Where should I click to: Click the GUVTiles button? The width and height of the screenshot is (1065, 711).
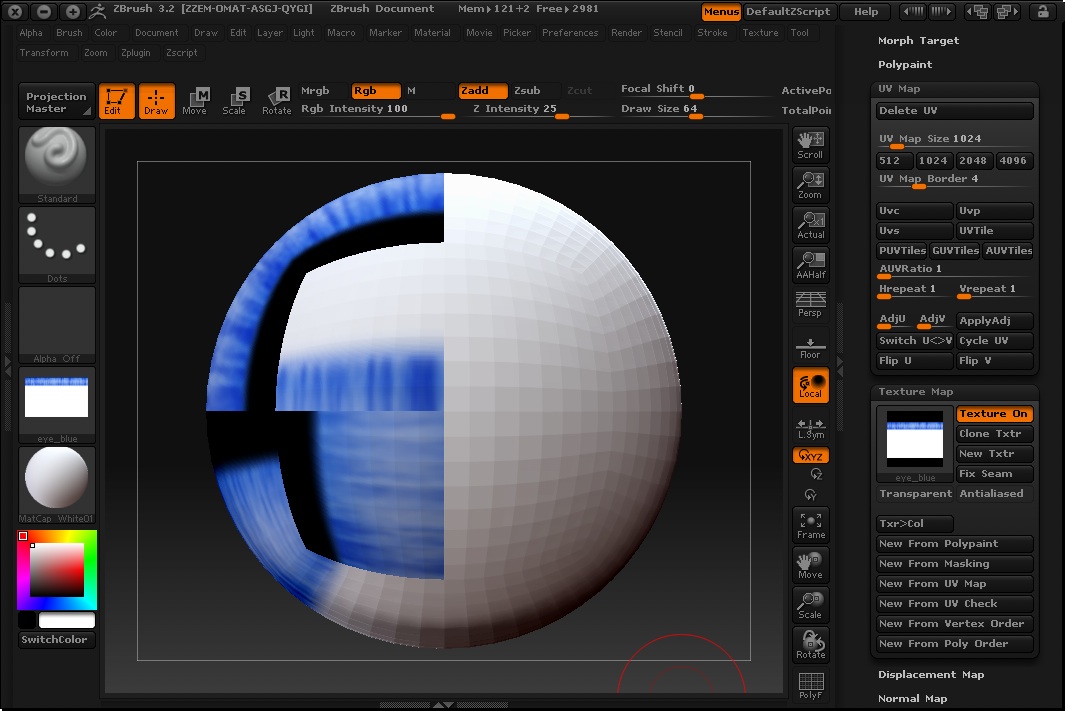955,251
